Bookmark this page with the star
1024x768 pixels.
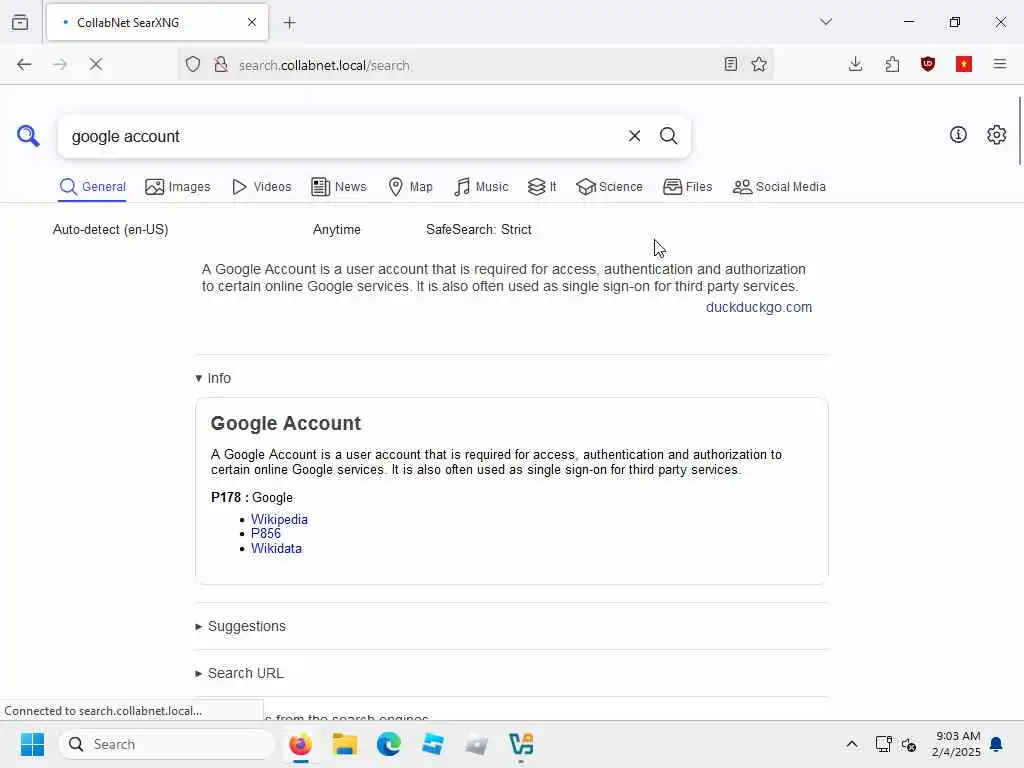(x=759, y=64)
